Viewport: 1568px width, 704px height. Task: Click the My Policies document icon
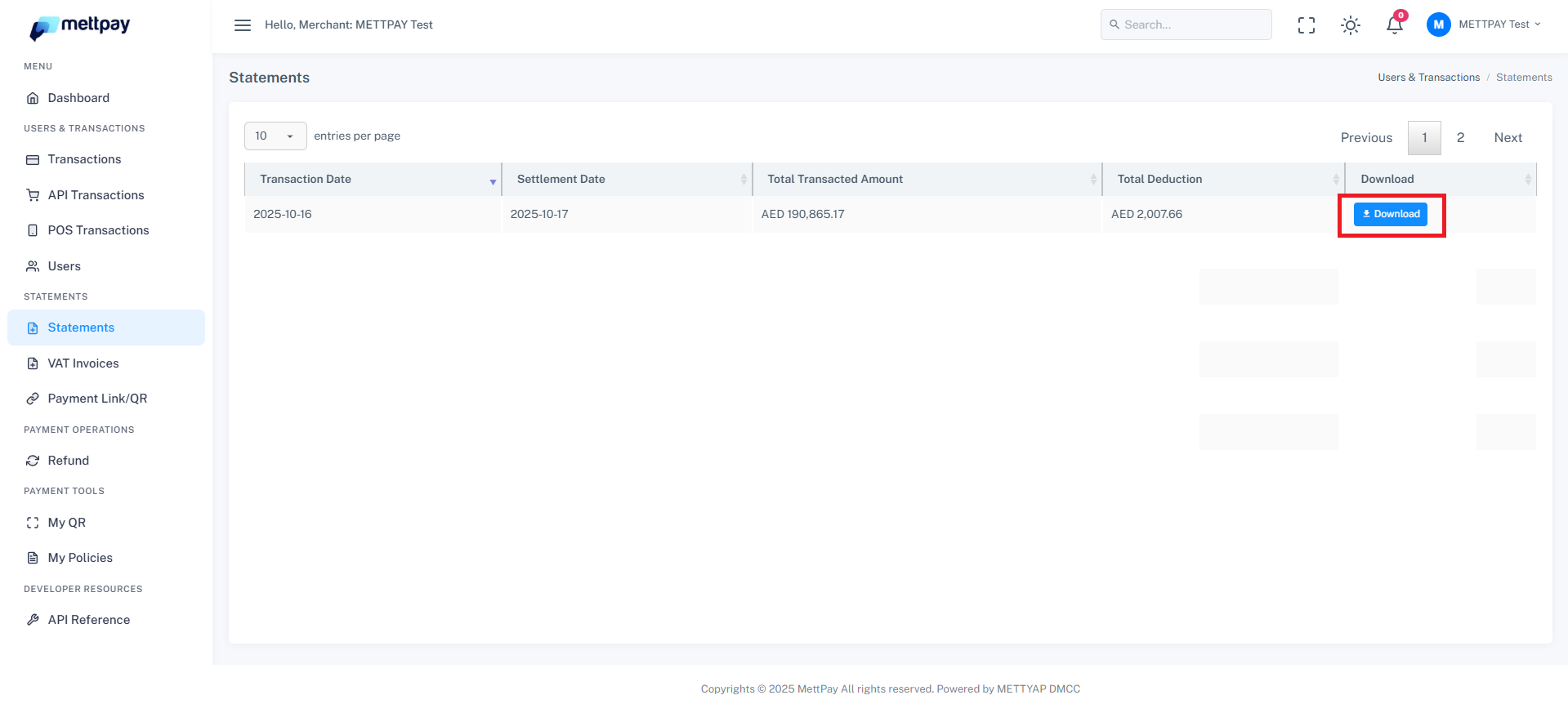33,558
